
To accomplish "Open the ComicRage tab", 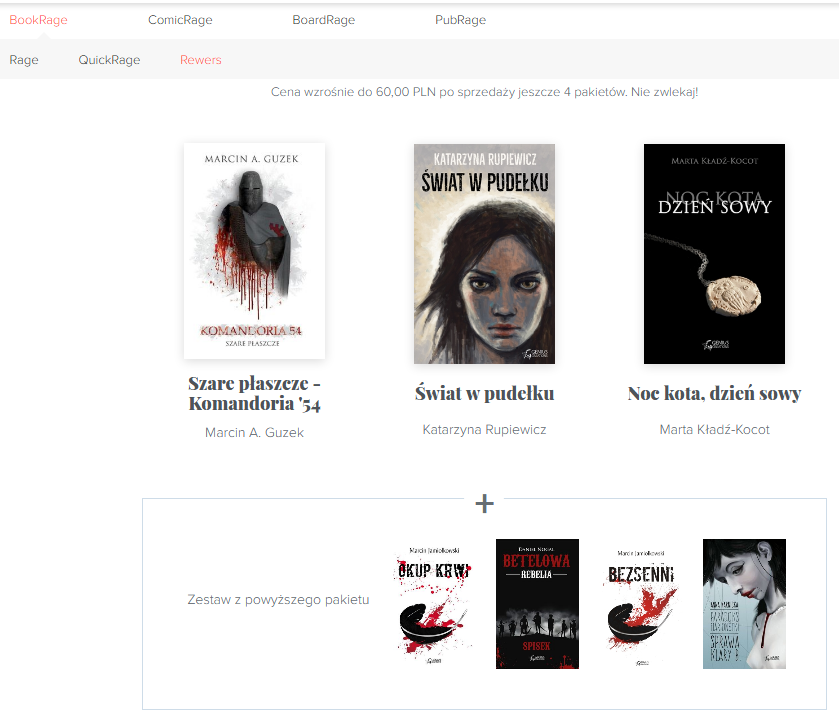I will pos(180,20).
